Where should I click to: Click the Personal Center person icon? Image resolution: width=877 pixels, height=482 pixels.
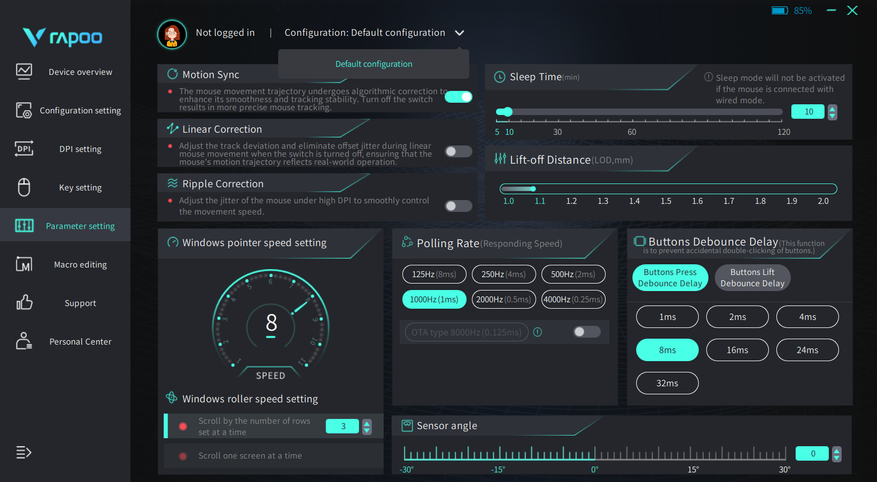click(24, 341)
